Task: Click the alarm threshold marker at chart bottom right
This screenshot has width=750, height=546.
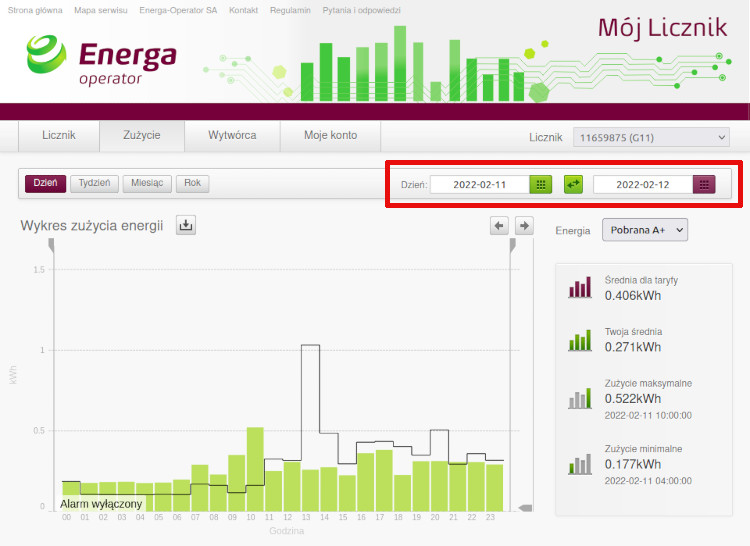Action: click(x=525, y=508)
